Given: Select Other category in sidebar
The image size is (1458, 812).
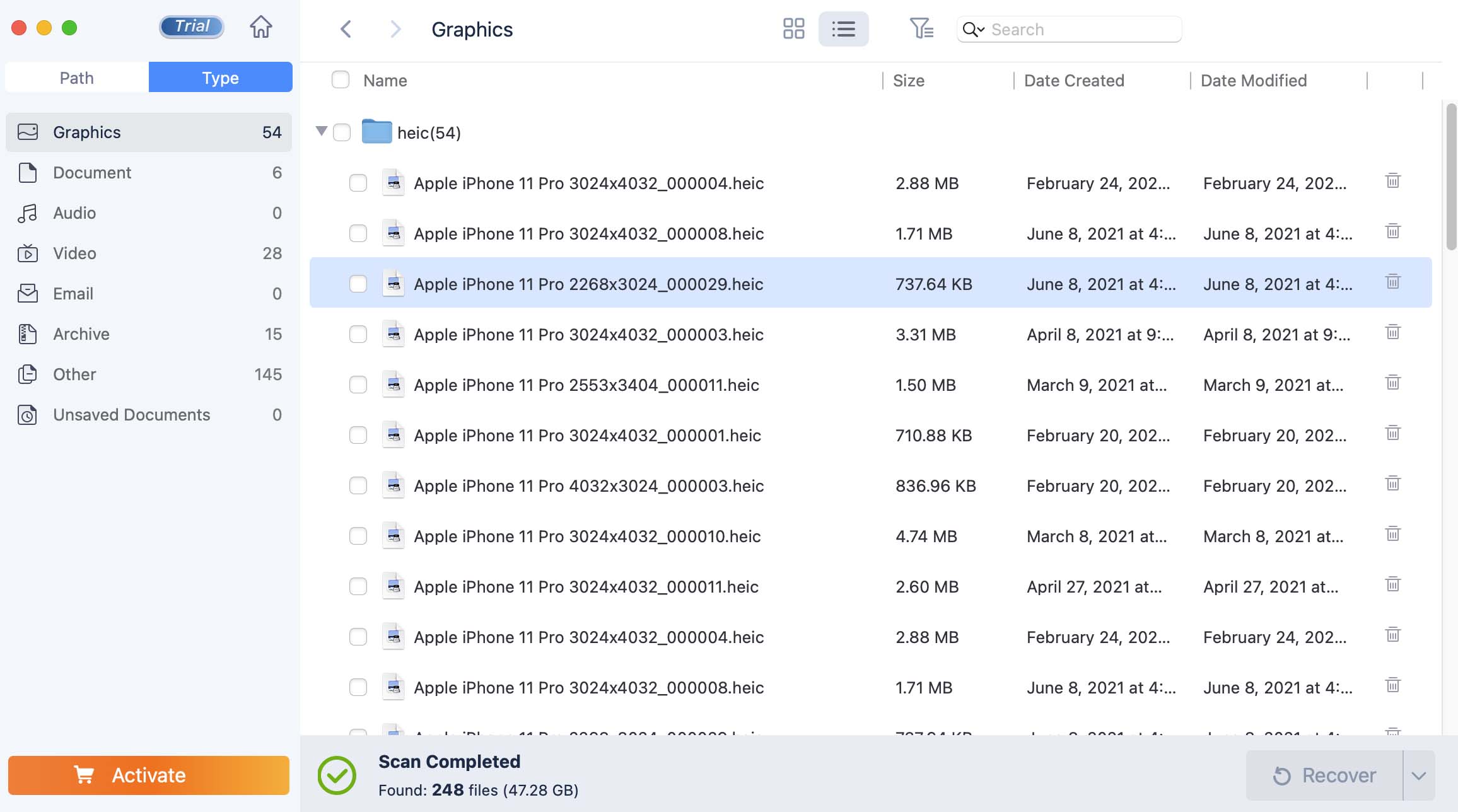Looking at the screenshot, I should tap(149, 374).
